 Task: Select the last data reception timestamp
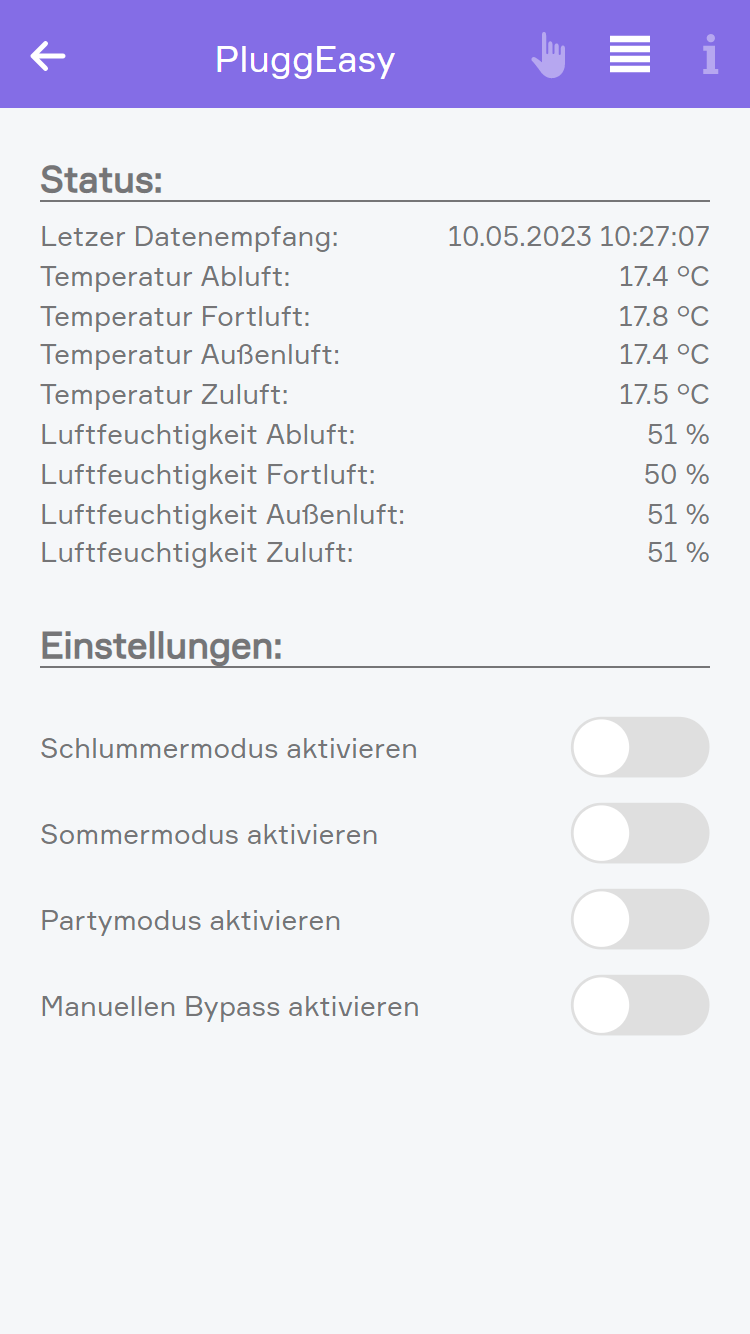[x=578, y=237]
